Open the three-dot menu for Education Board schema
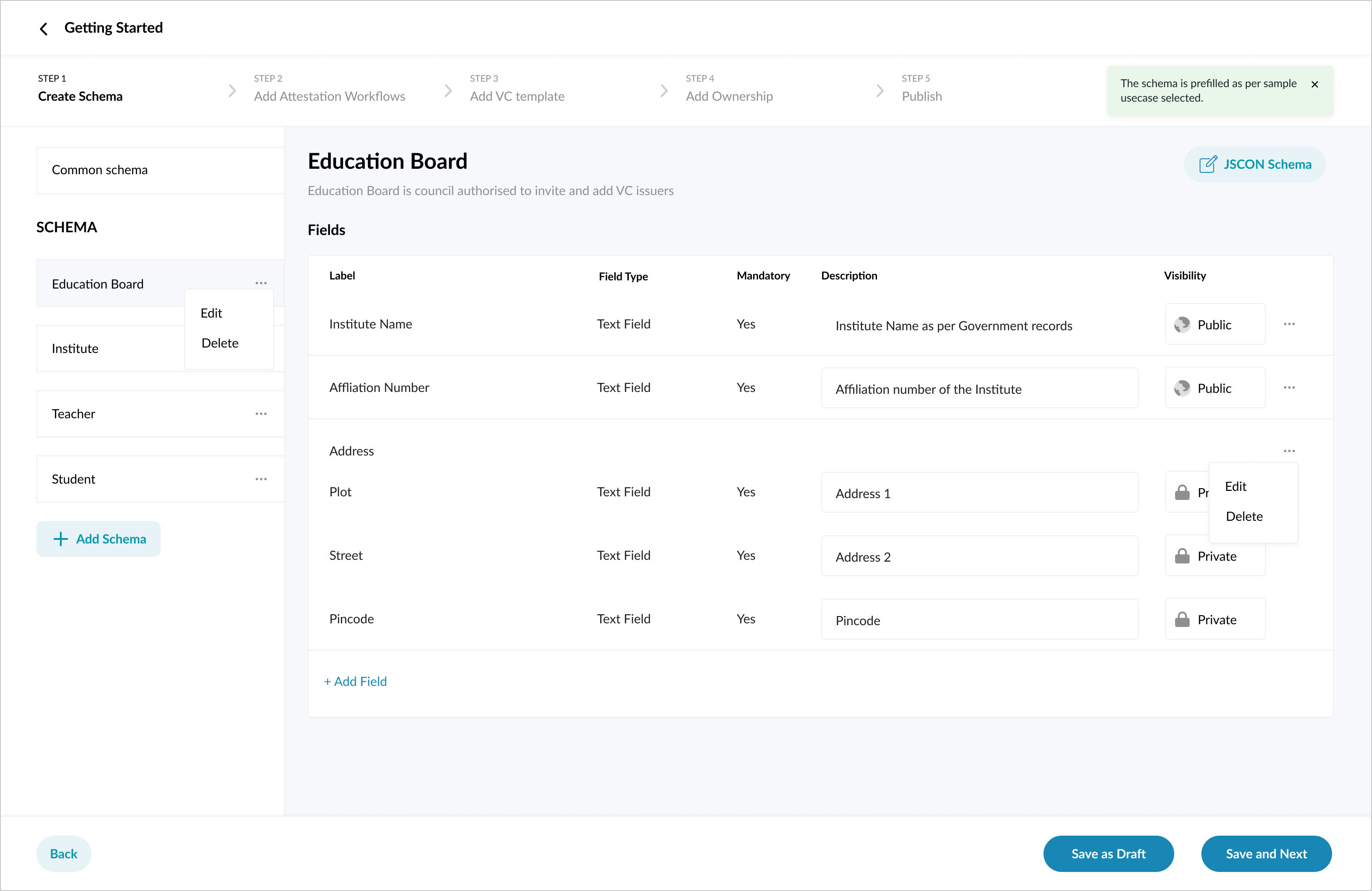Viewport: 1372px width, 891px height. coord(261,283)
